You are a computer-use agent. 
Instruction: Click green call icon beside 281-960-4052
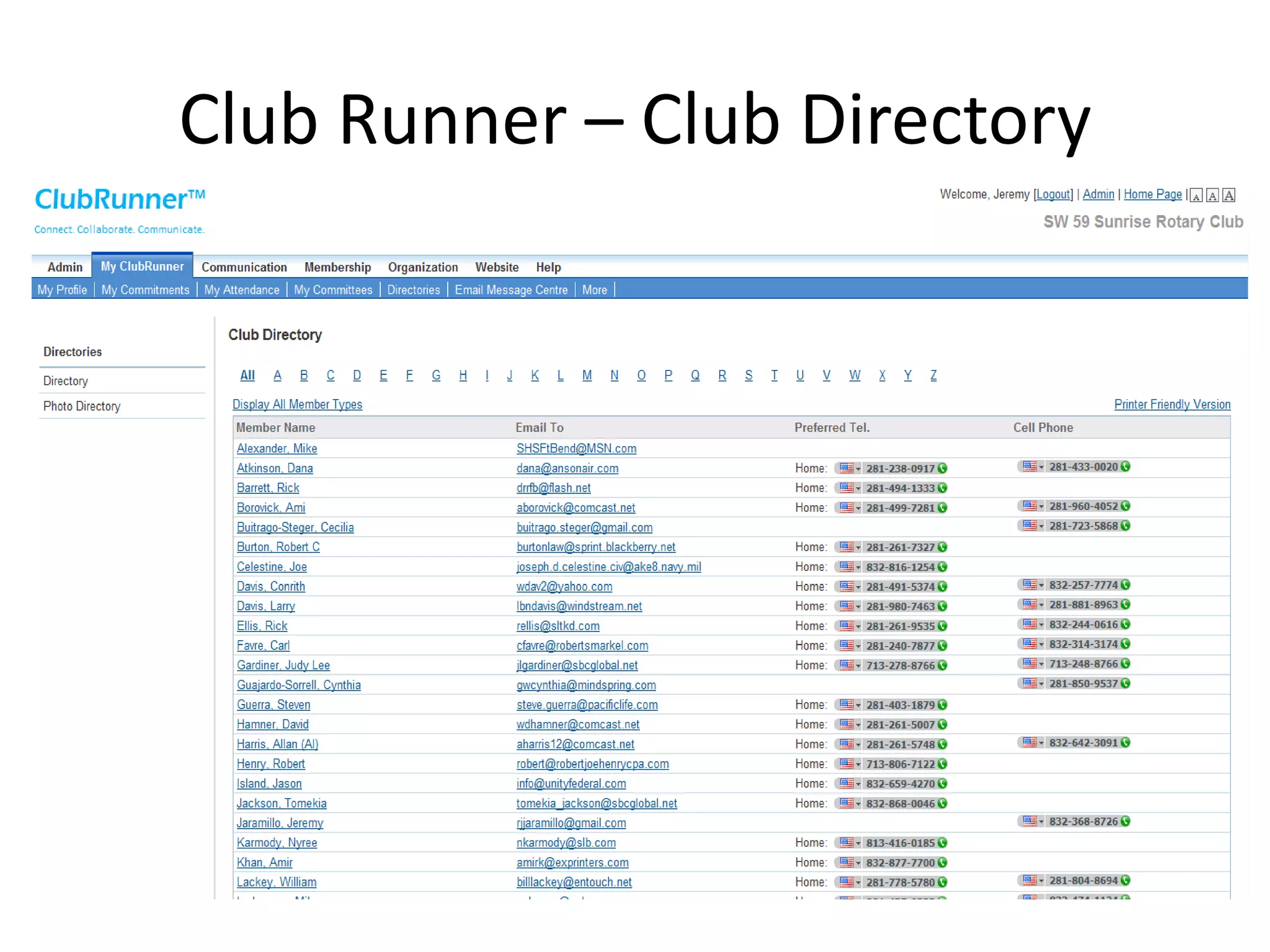1126,506
